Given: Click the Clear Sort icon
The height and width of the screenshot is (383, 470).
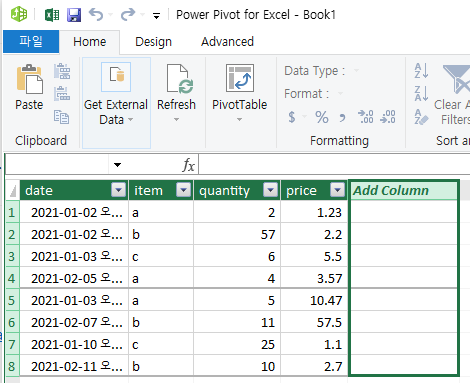Looking at the screenshot, I should point(421,117).
